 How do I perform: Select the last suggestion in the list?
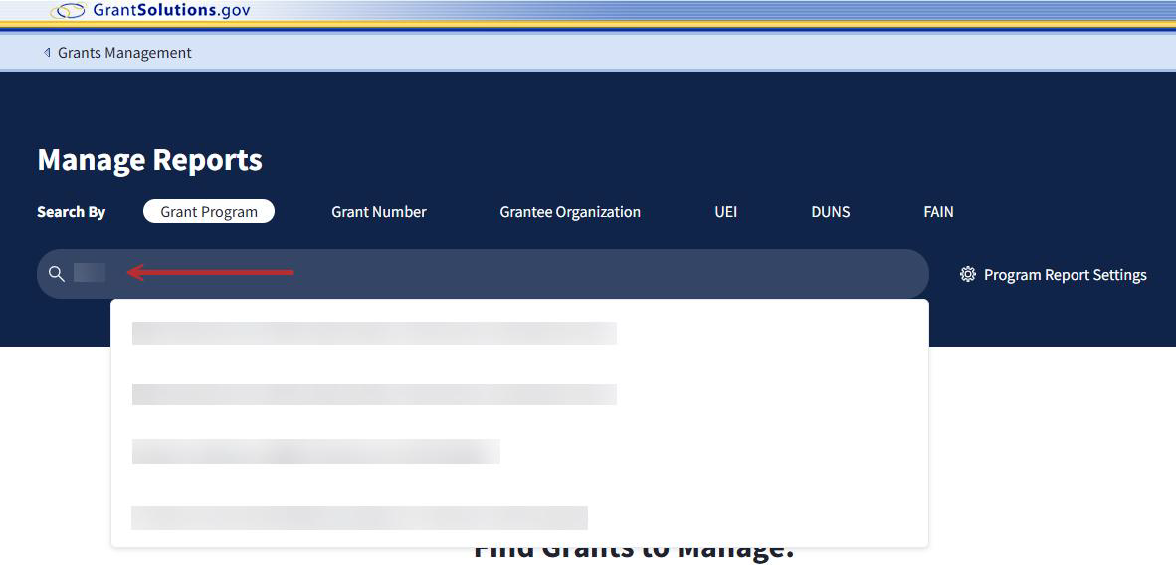point(359,517)
